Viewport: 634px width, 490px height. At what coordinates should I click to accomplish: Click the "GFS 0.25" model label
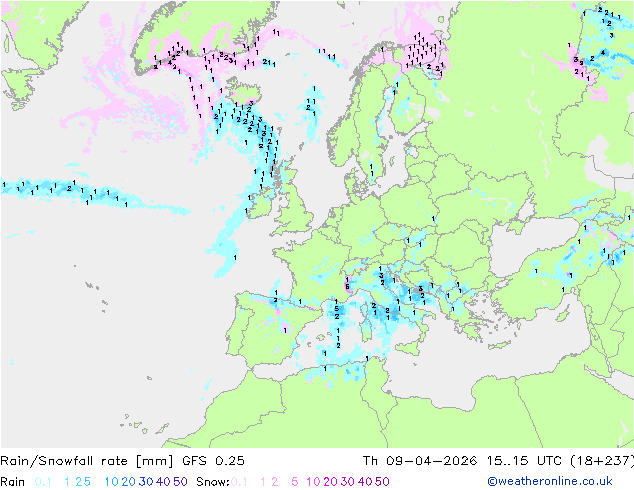pyautogui.click(x=213, y=461)
